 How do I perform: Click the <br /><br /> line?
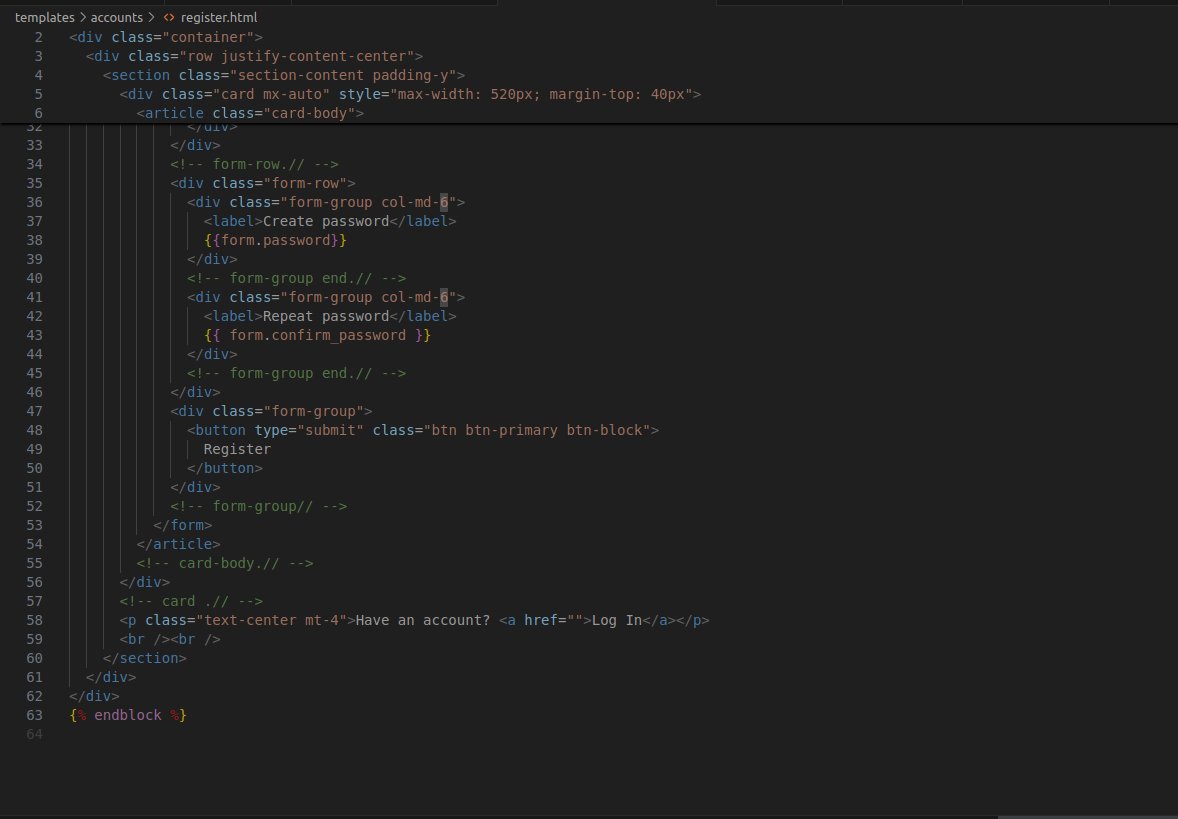(x=170, y=639)
